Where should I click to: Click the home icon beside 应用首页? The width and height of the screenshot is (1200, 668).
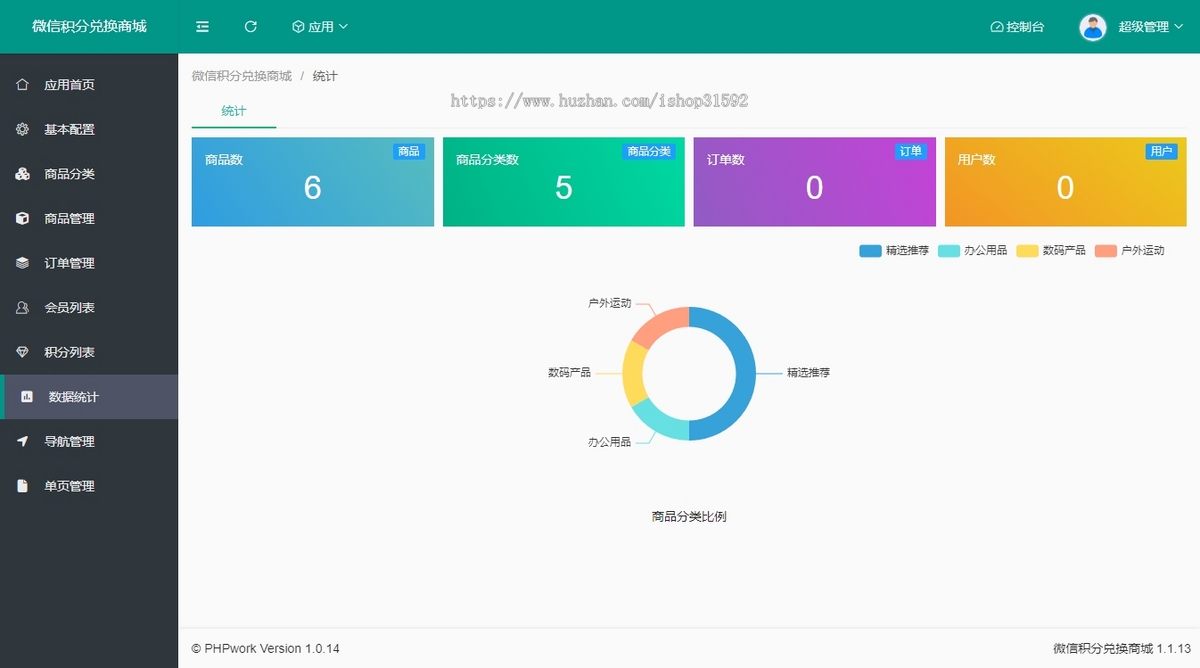click(22, 85)
